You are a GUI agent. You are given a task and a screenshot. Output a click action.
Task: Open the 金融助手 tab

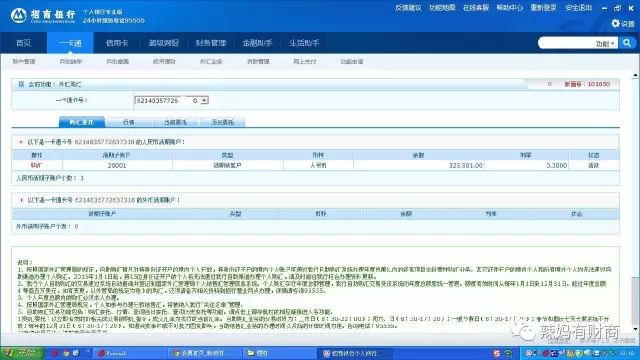(x=257, y=43)
